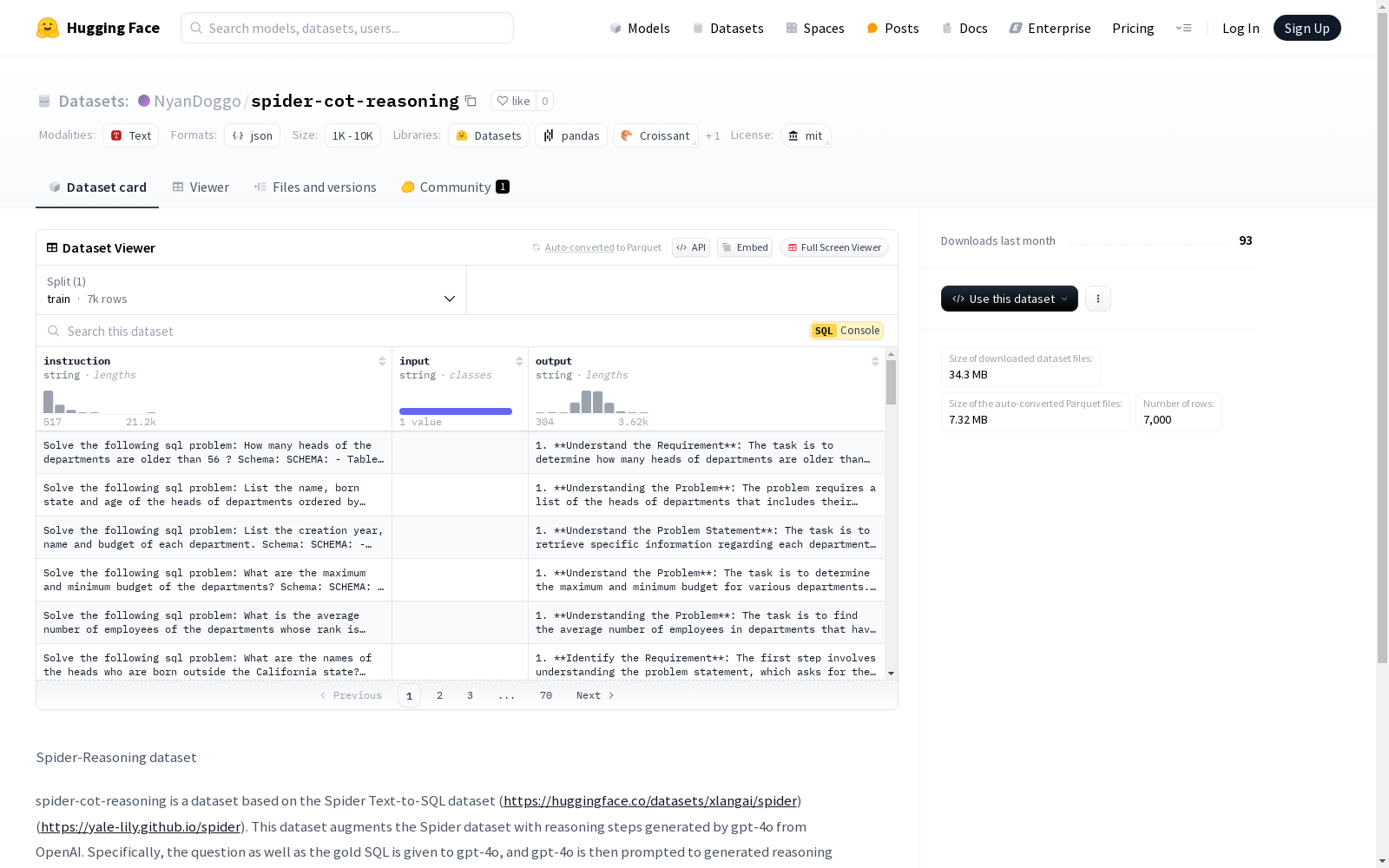Select the Datasets library tag
Image resolution: width=1389 pixels, height=868 pixels.
pos(489,135)
